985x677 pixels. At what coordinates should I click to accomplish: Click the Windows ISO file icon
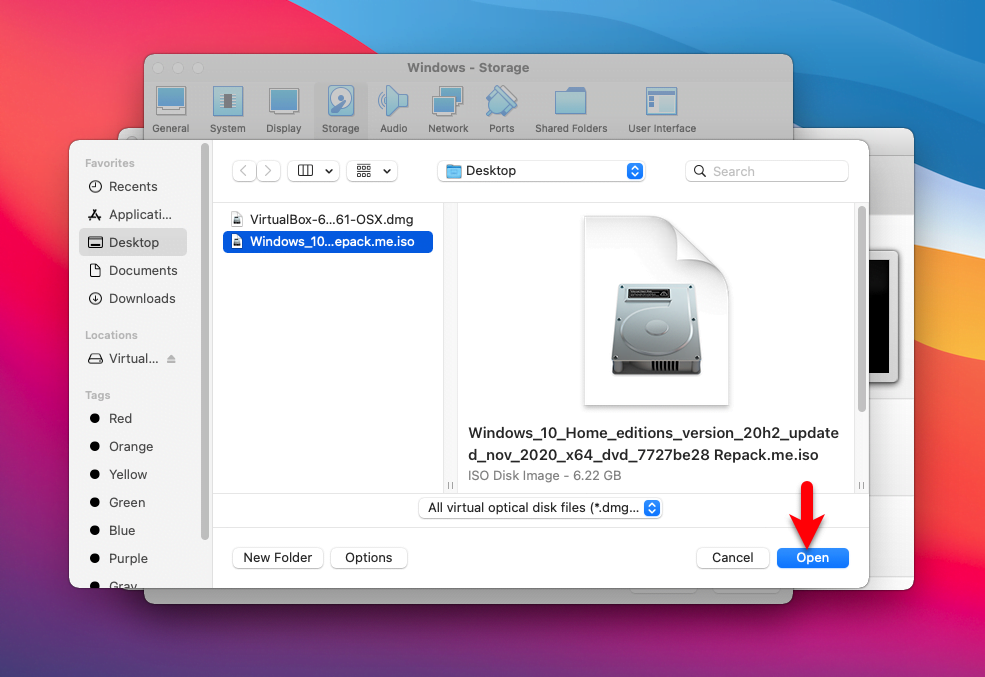pos(237,242)
